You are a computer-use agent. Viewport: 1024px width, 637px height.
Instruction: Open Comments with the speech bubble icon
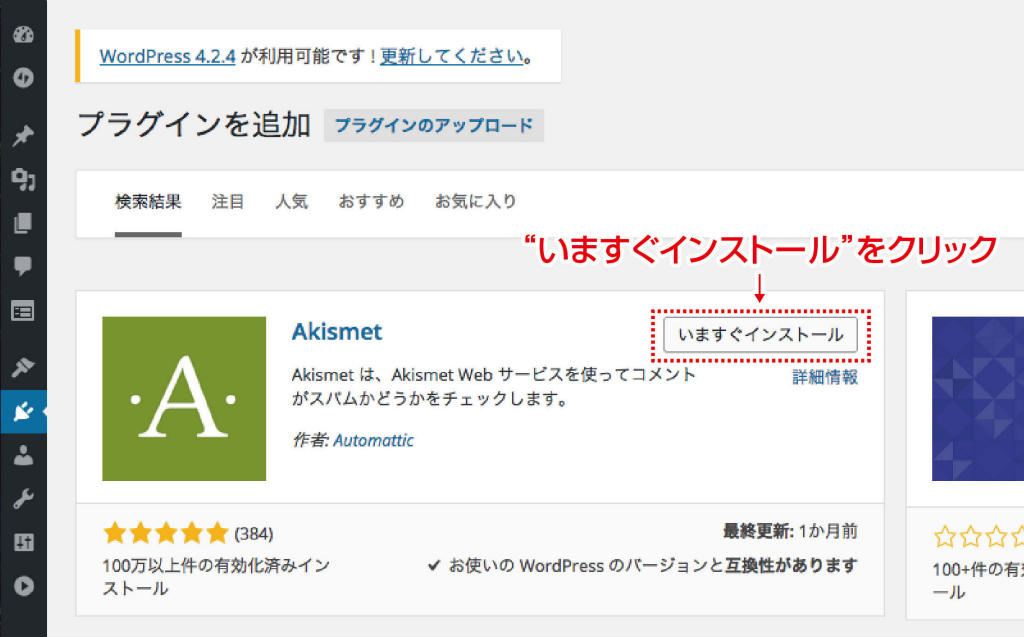pyautogui.click(x=23, y=266)
